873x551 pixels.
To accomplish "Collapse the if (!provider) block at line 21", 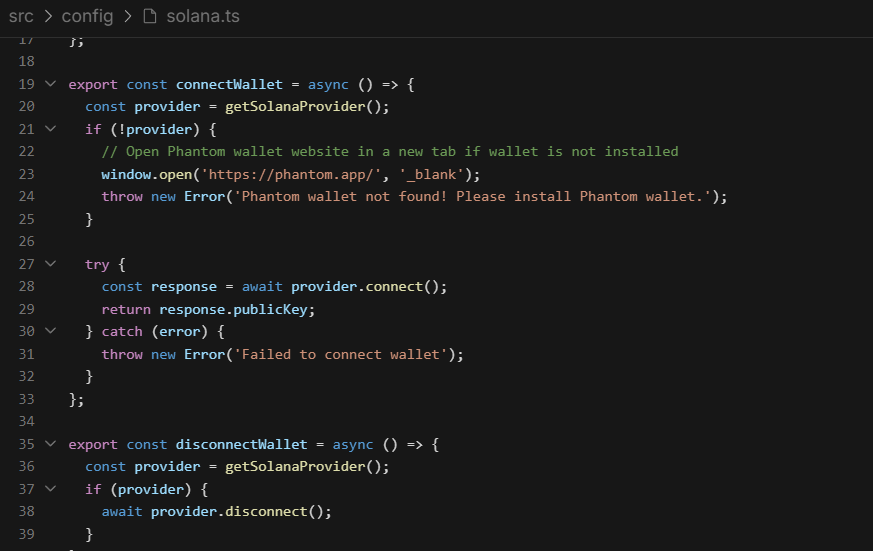I will point(51,129).
